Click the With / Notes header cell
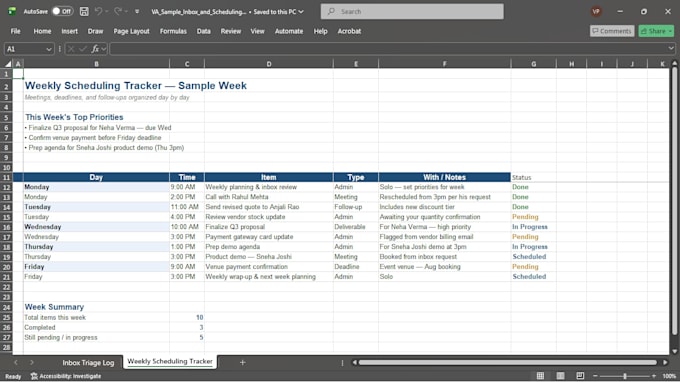 pos(445,177)
